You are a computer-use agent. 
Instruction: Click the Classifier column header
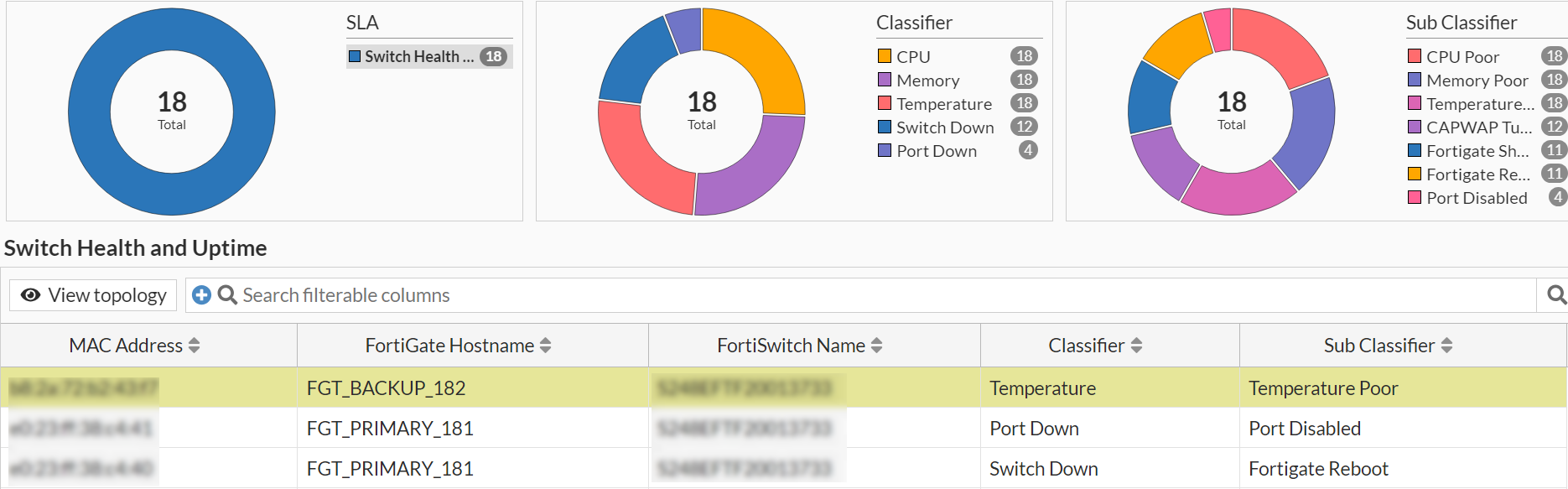coord(1087,345)
